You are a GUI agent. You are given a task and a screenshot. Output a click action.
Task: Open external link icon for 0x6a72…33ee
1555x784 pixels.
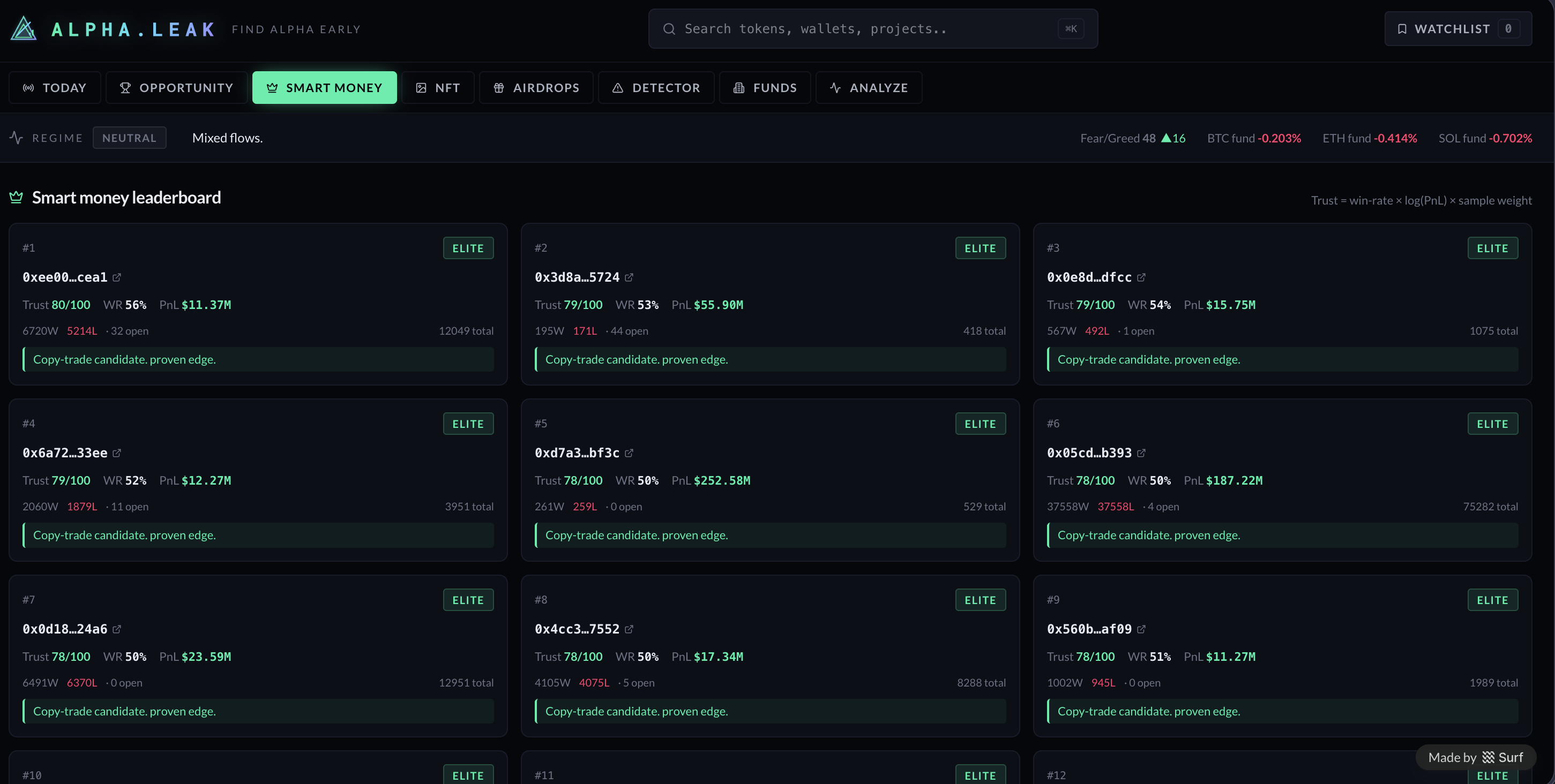117,453
